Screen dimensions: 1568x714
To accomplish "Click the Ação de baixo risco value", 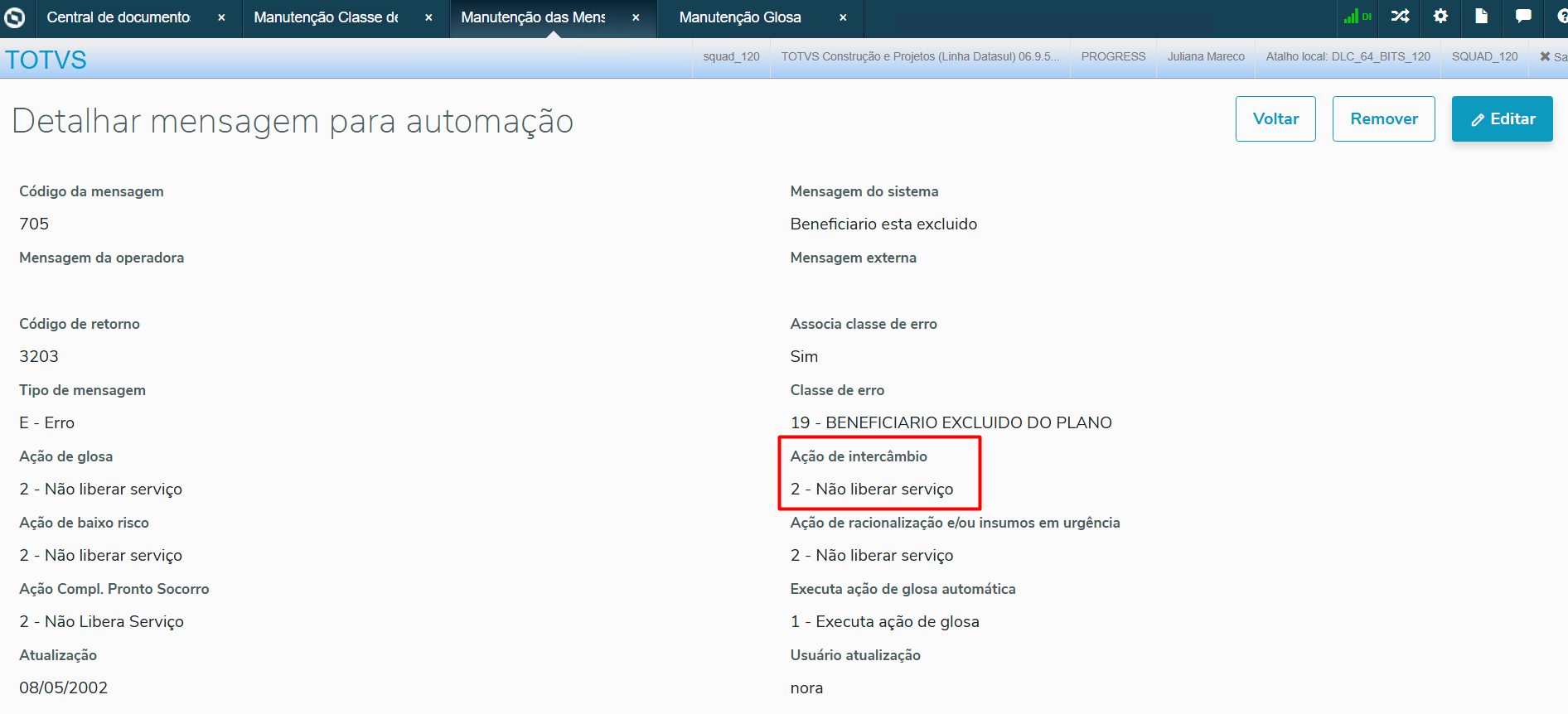I will 101,555.
